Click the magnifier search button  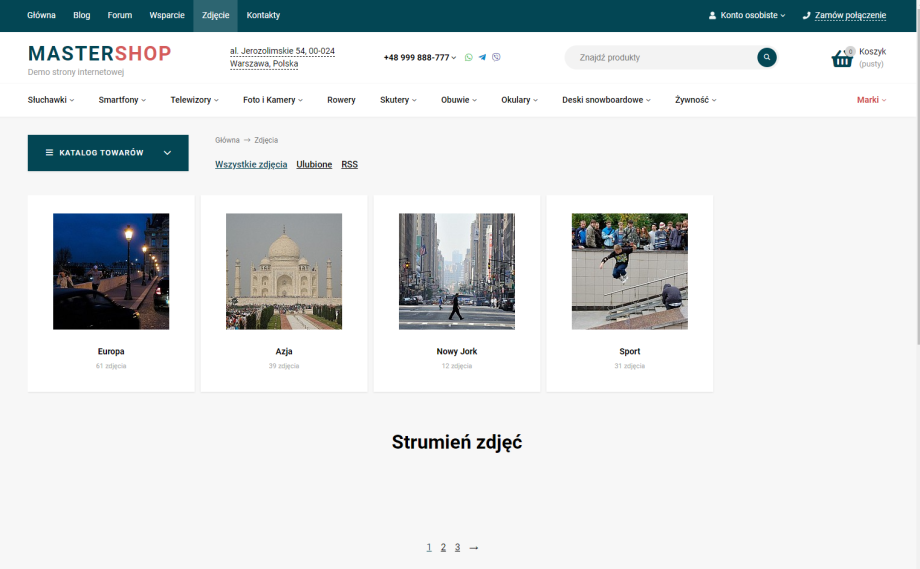pos(767,58)
